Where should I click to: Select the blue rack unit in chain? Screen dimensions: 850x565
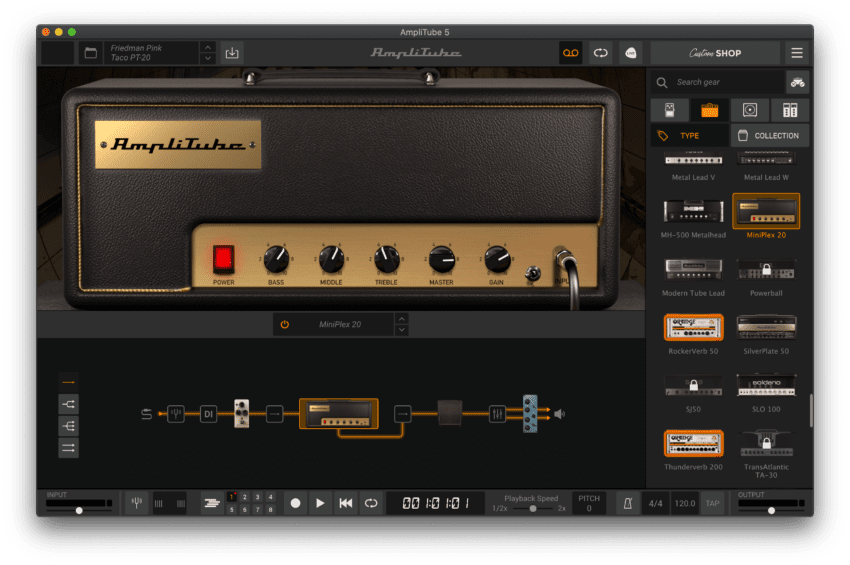click(530, 414)
